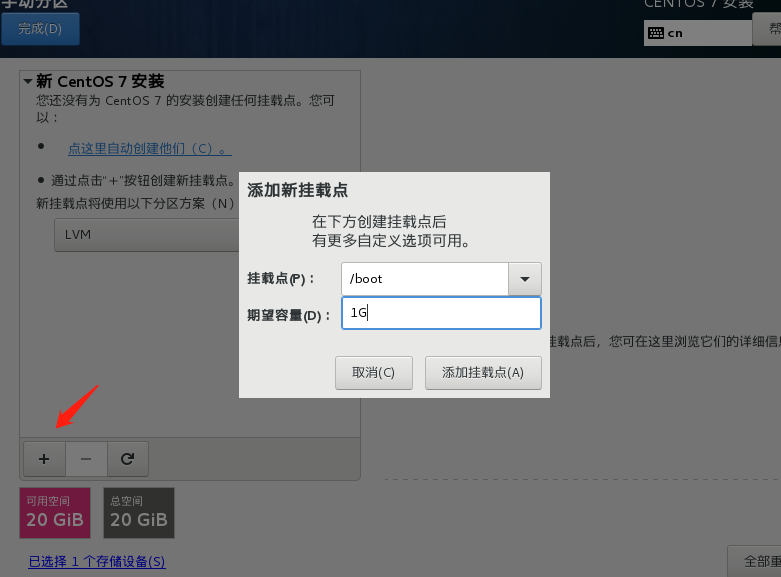
Task: Click the 全部重 reset all button
Action: coord(754,562)
